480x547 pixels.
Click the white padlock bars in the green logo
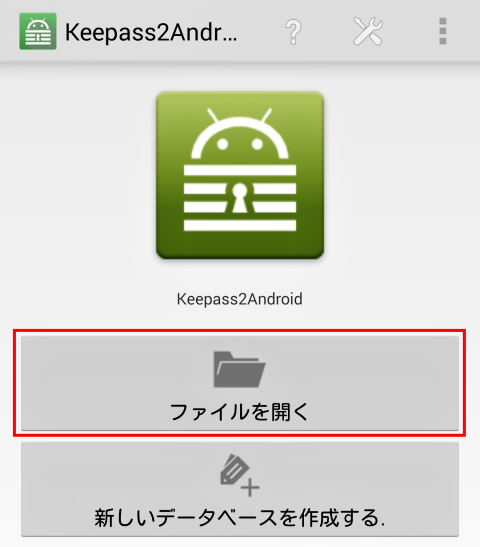click(x=240, y=198)
